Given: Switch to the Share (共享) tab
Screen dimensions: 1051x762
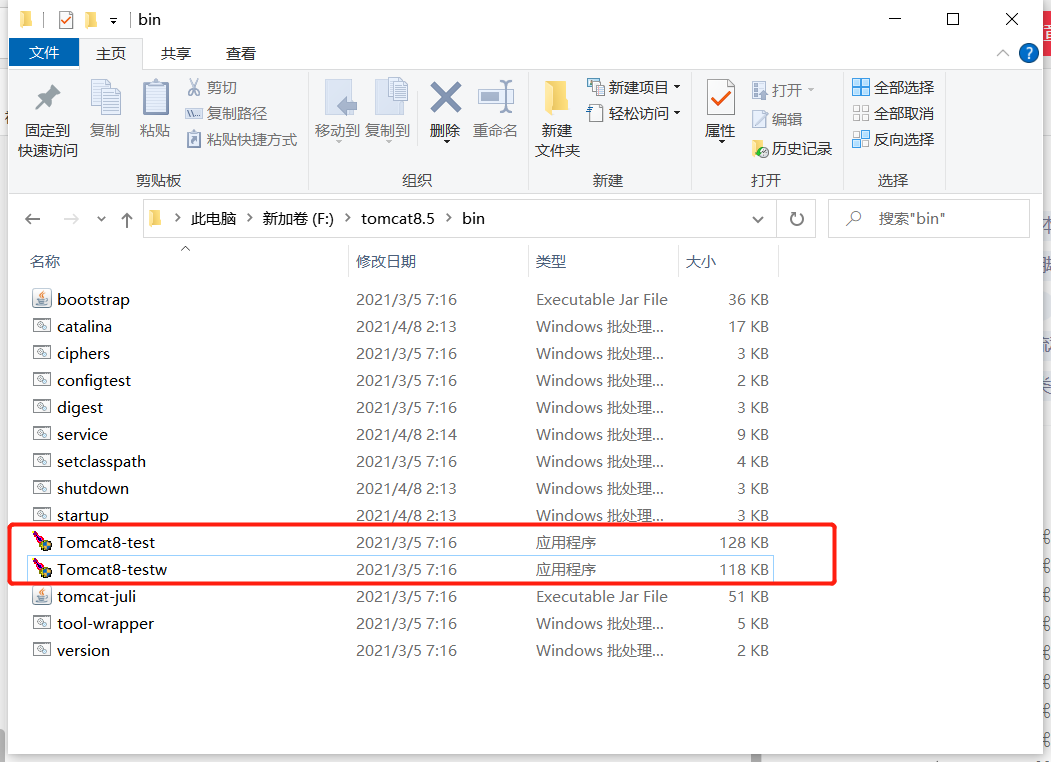Looking at the screenshot, I should click(x=176, y=54).
